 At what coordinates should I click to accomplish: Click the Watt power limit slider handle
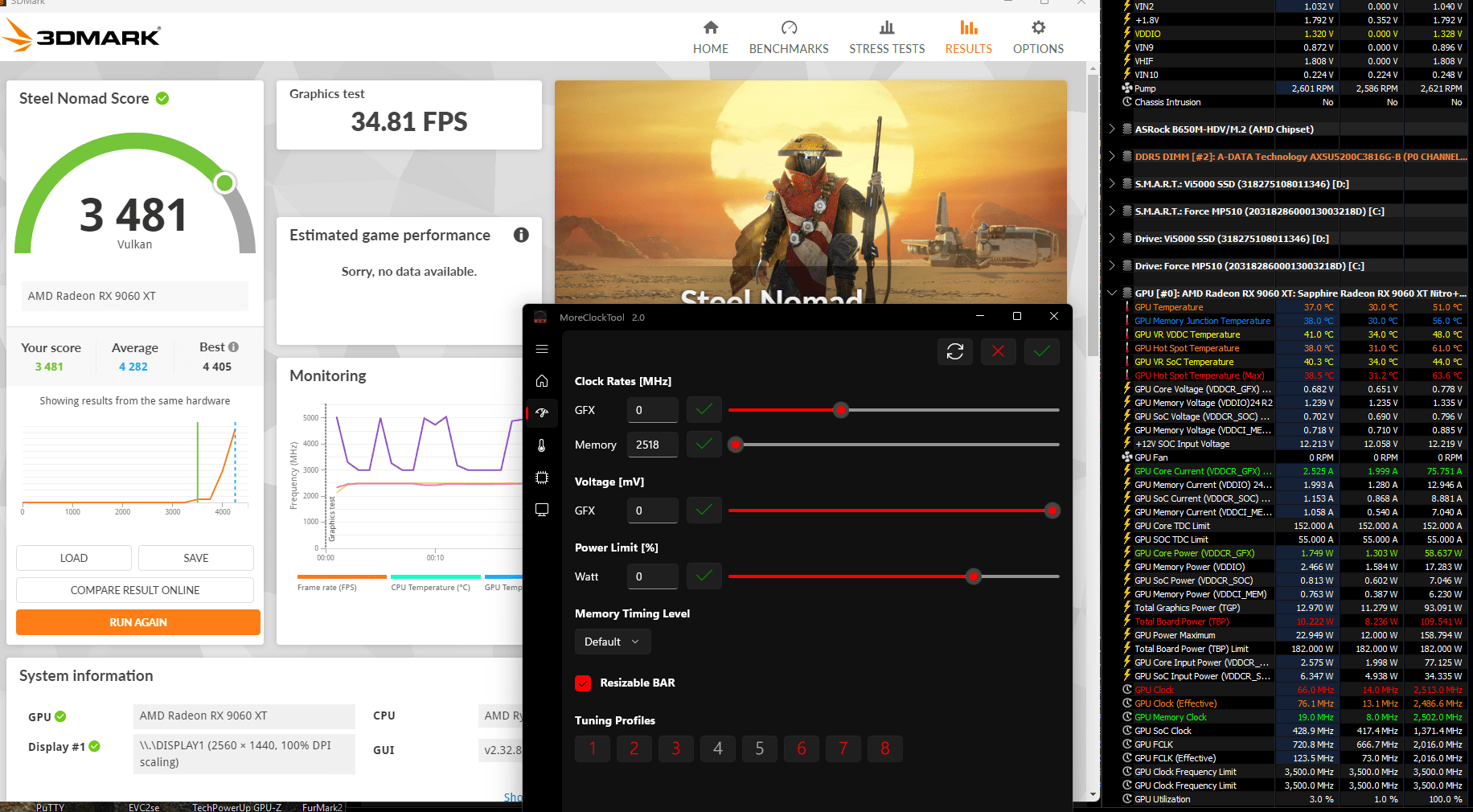[x=974, y=576]
